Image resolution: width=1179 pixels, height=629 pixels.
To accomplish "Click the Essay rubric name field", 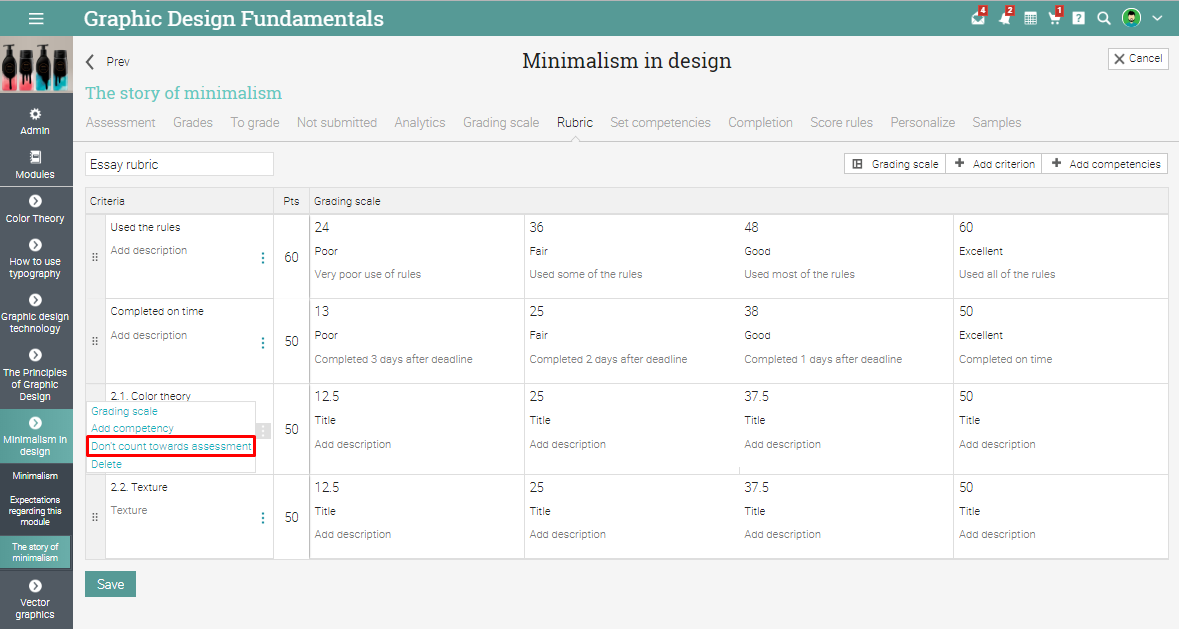I will point(180,164).
